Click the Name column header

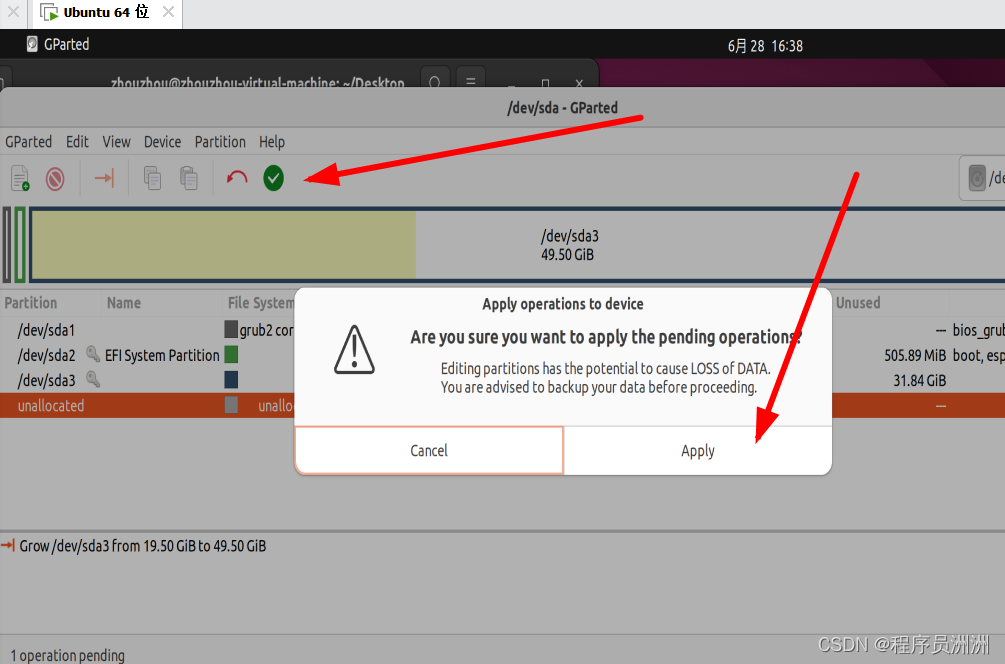(124, 303)
